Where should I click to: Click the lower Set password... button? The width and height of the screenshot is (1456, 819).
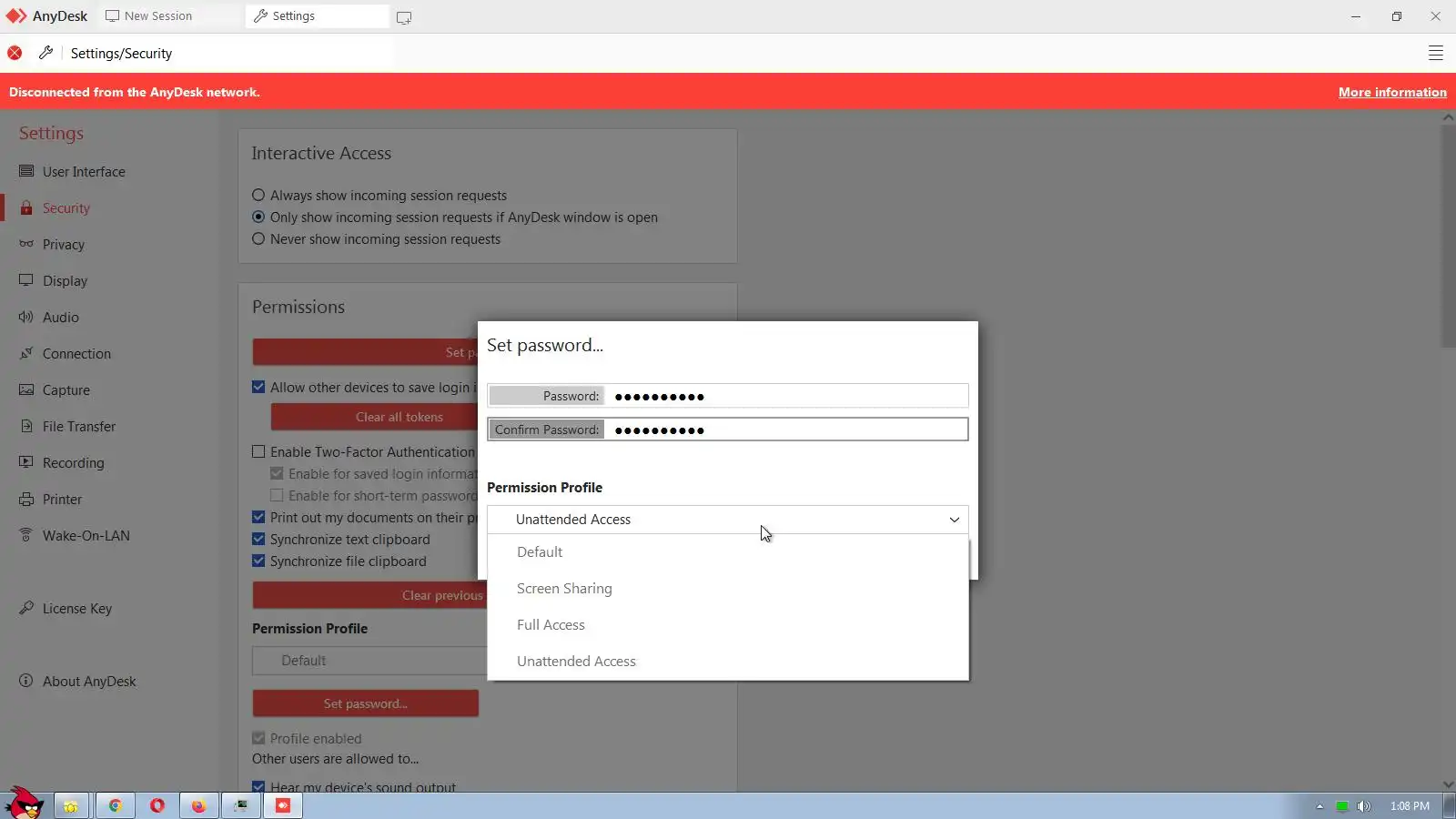[x=366, y=703]
